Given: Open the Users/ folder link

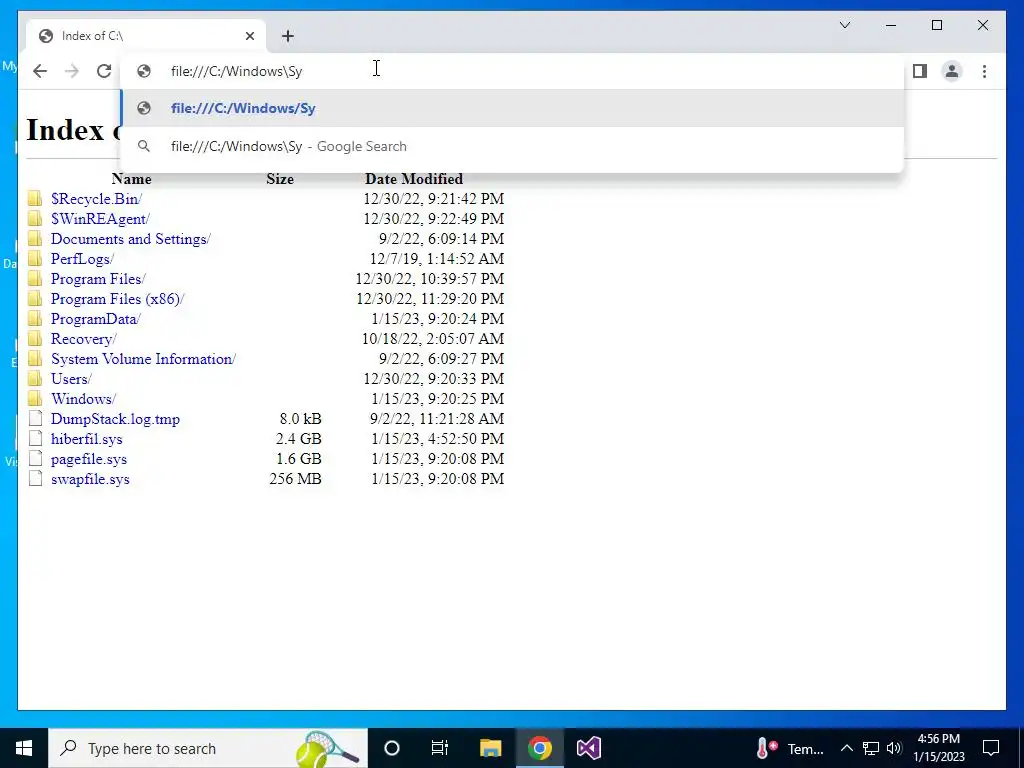Looking at the screenshot, I should [71, 379].
